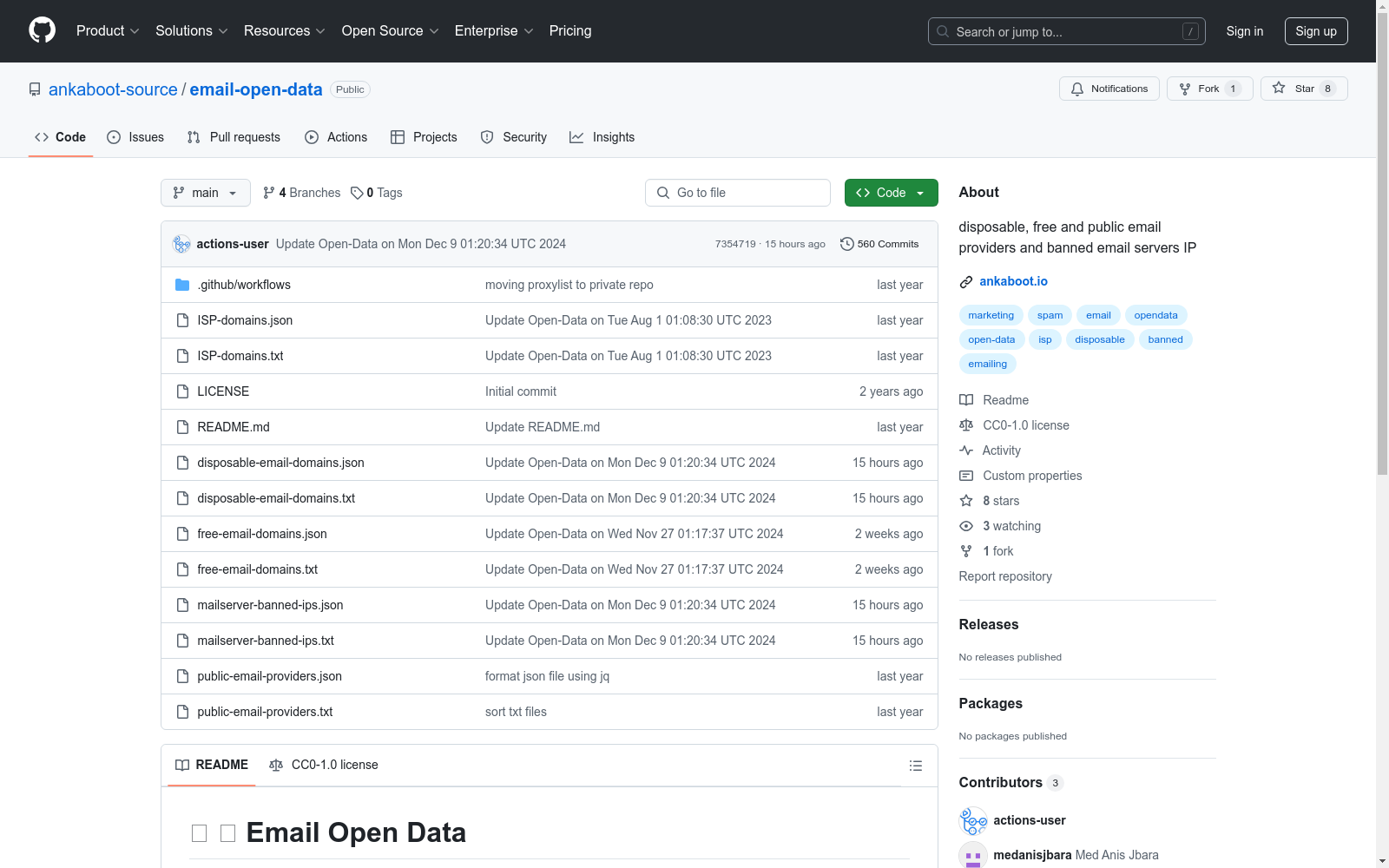Open the Issues tab
Screen dimensions: 1389x868
click(135, 137)
